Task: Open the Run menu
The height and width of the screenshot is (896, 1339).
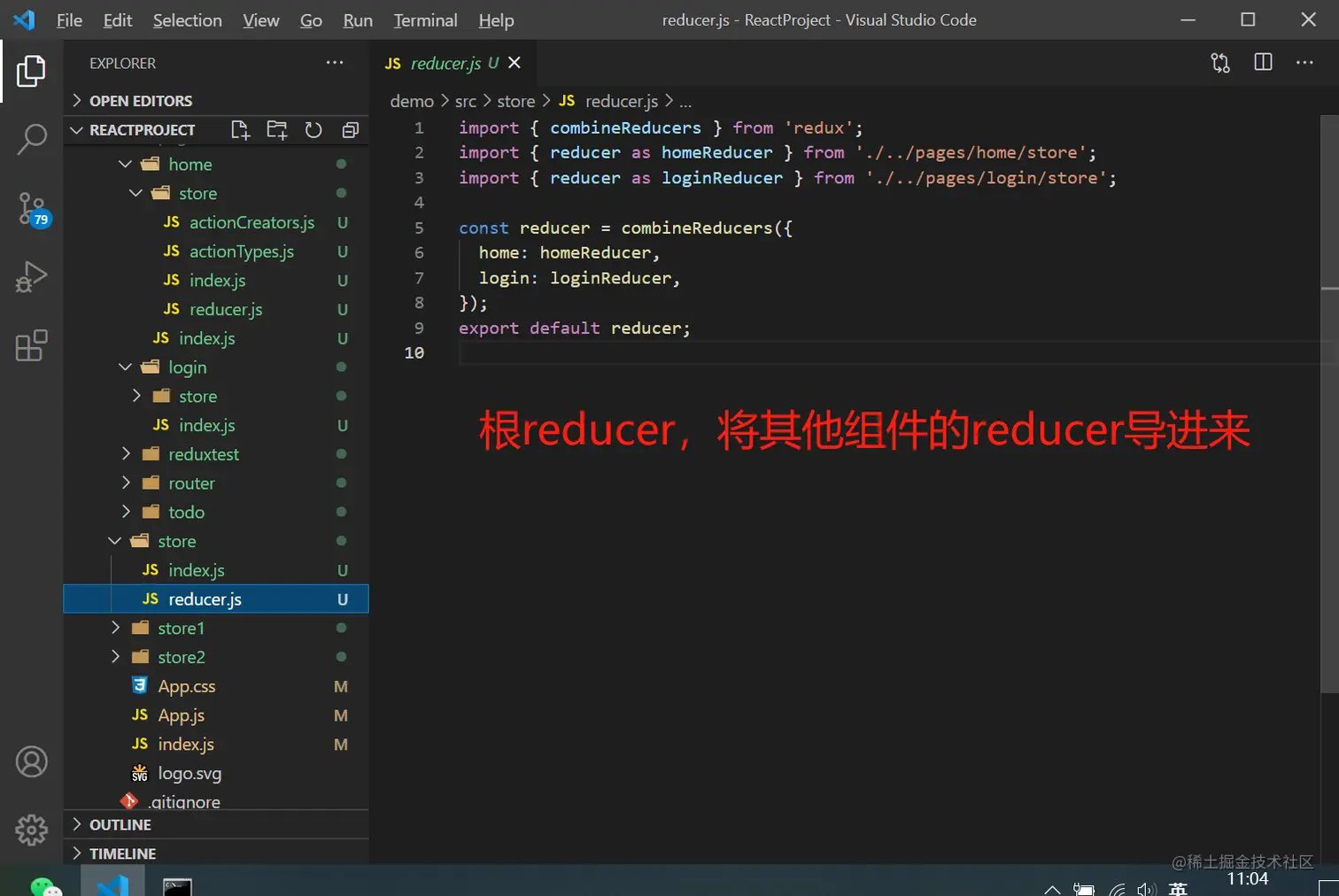Action: point(358,20)
